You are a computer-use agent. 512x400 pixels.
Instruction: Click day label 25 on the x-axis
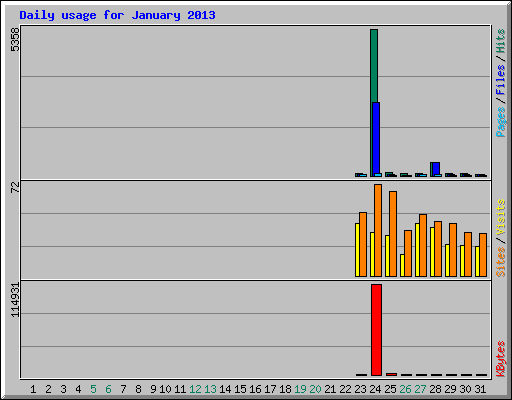tap(390, 389)
